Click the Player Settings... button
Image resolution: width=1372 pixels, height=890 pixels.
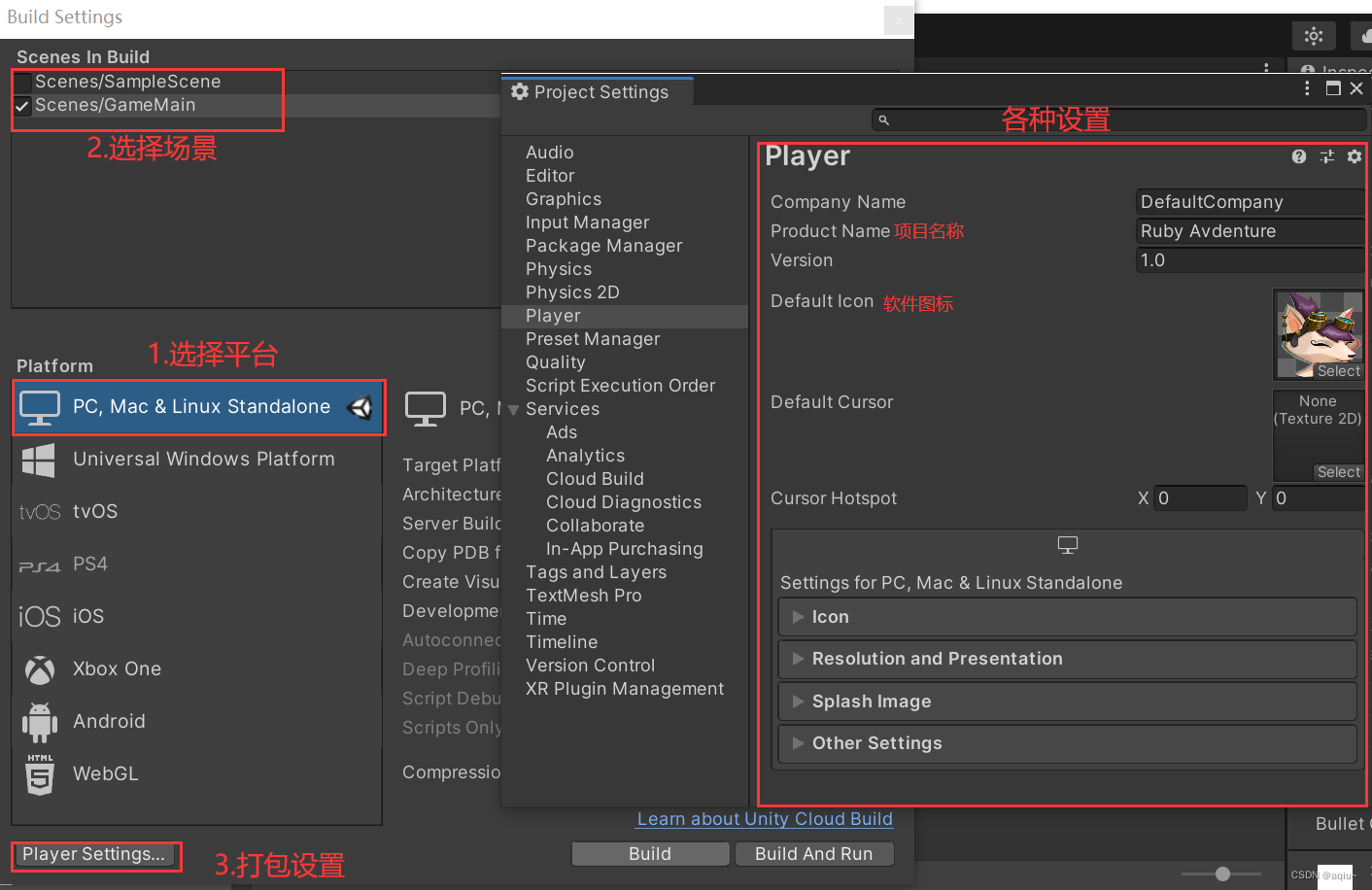pos(94,854)
